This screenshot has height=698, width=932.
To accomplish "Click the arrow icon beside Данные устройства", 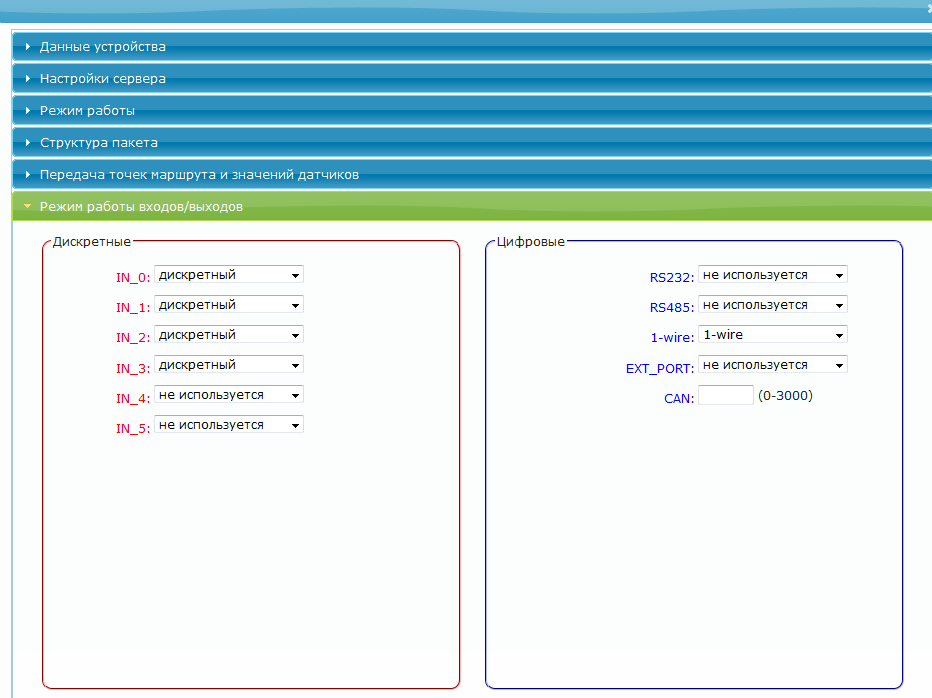I will click(28, 47).
